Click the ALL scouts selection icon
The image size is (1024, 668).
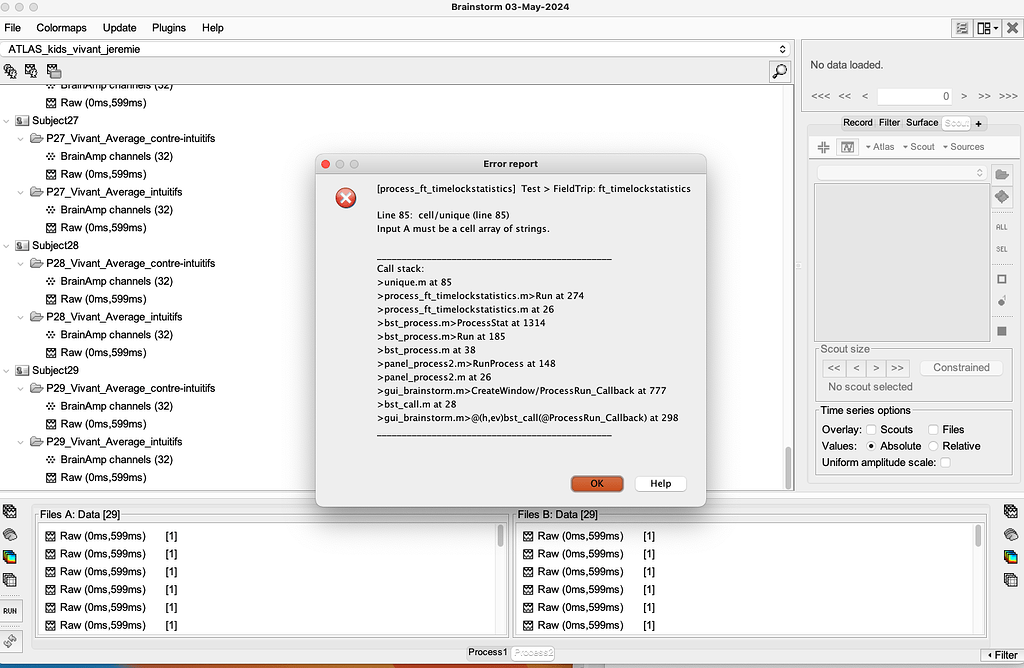click(x=1002, y=227)
